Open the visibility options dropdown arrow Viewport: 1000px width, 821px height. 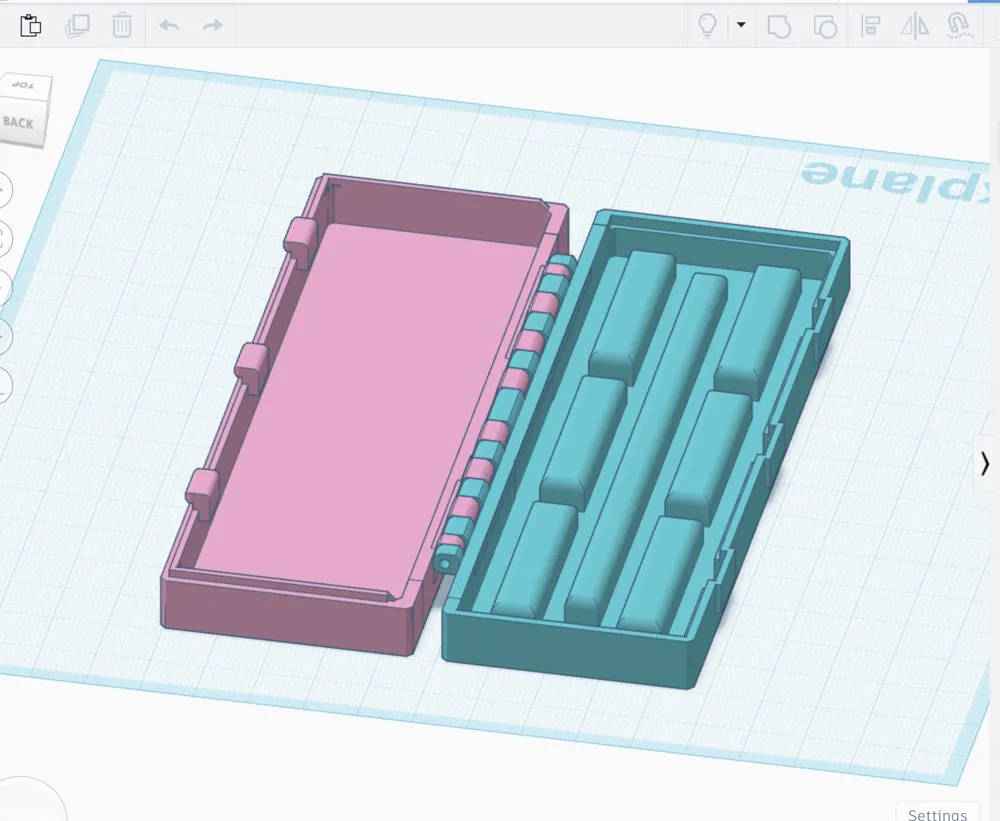(x=741, y=24)
